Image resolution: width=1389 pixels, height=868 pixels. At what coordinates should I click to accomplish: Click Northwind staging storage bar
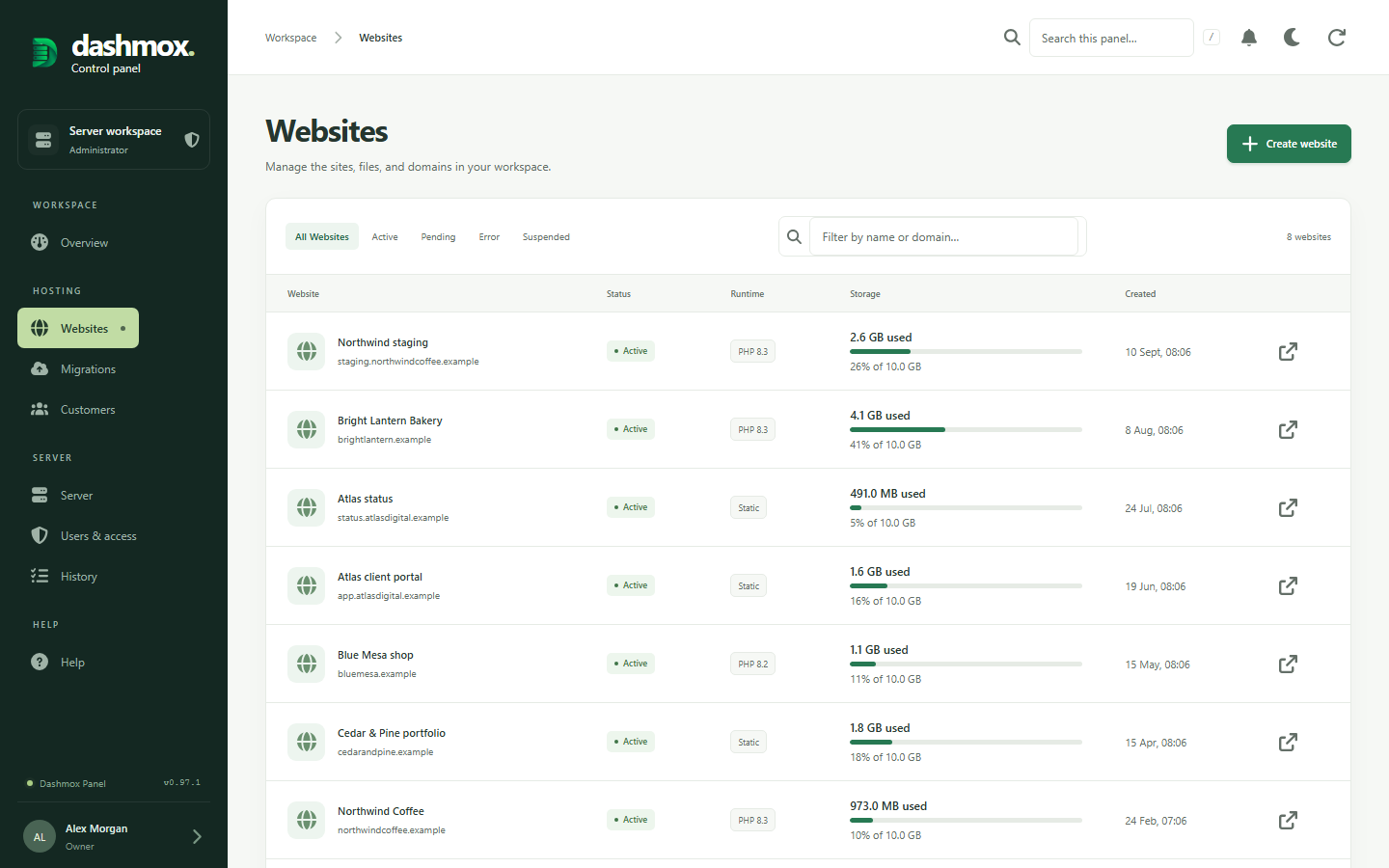click(x=966, y=352)
